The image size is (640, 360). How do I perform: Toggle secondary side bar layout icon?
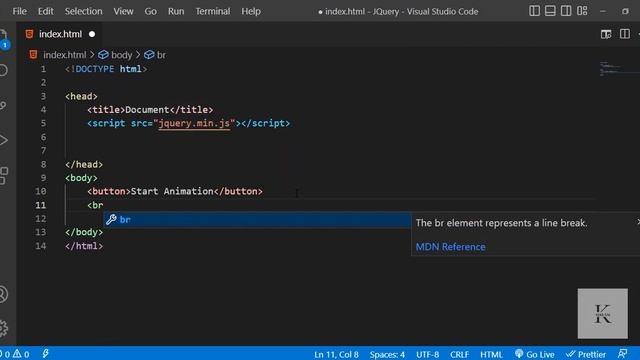pyautogui.click(x=566, y=11)
